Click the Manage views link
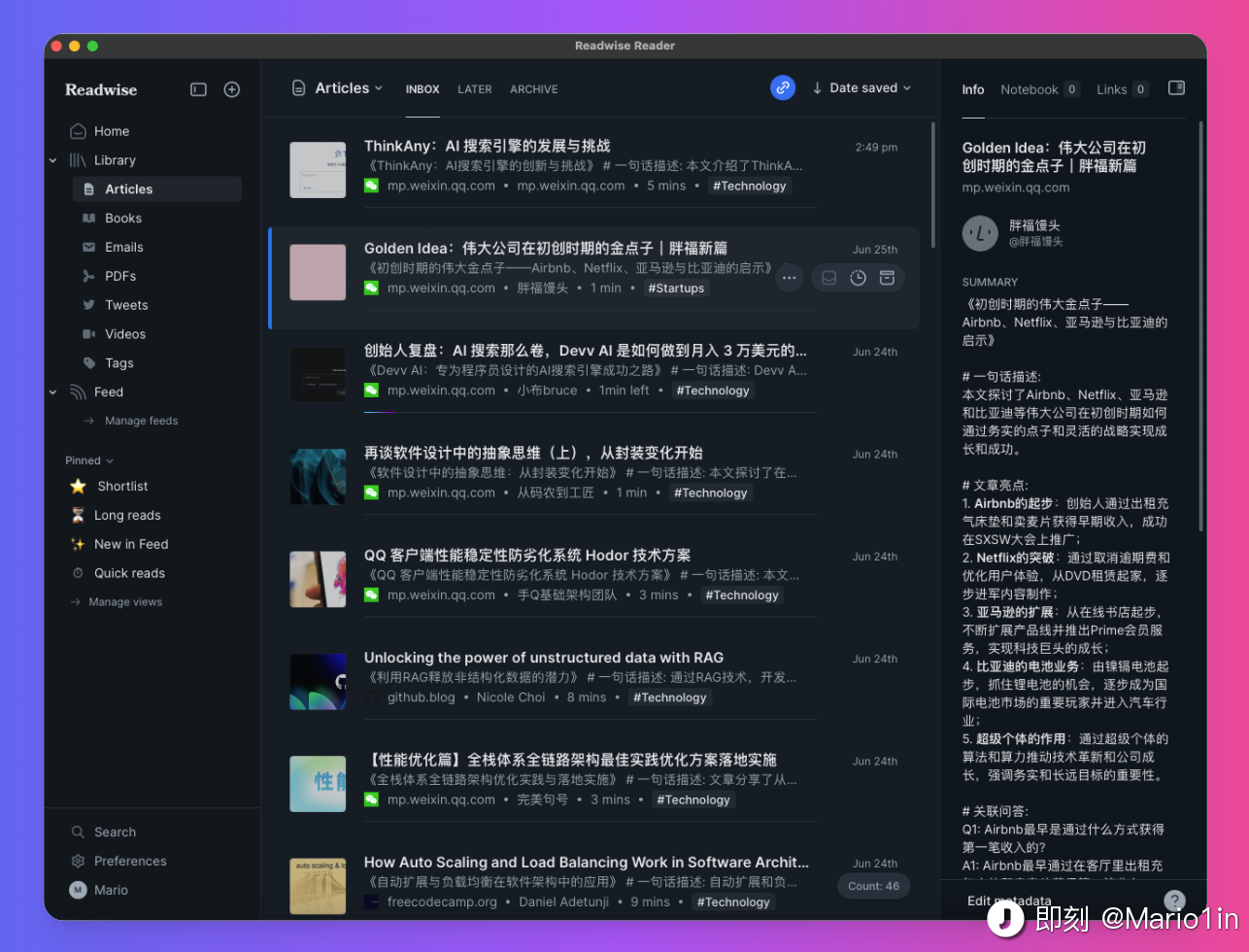Image resolution: width=1249 pixels, height=952 pixels. [x=125, y=602]
